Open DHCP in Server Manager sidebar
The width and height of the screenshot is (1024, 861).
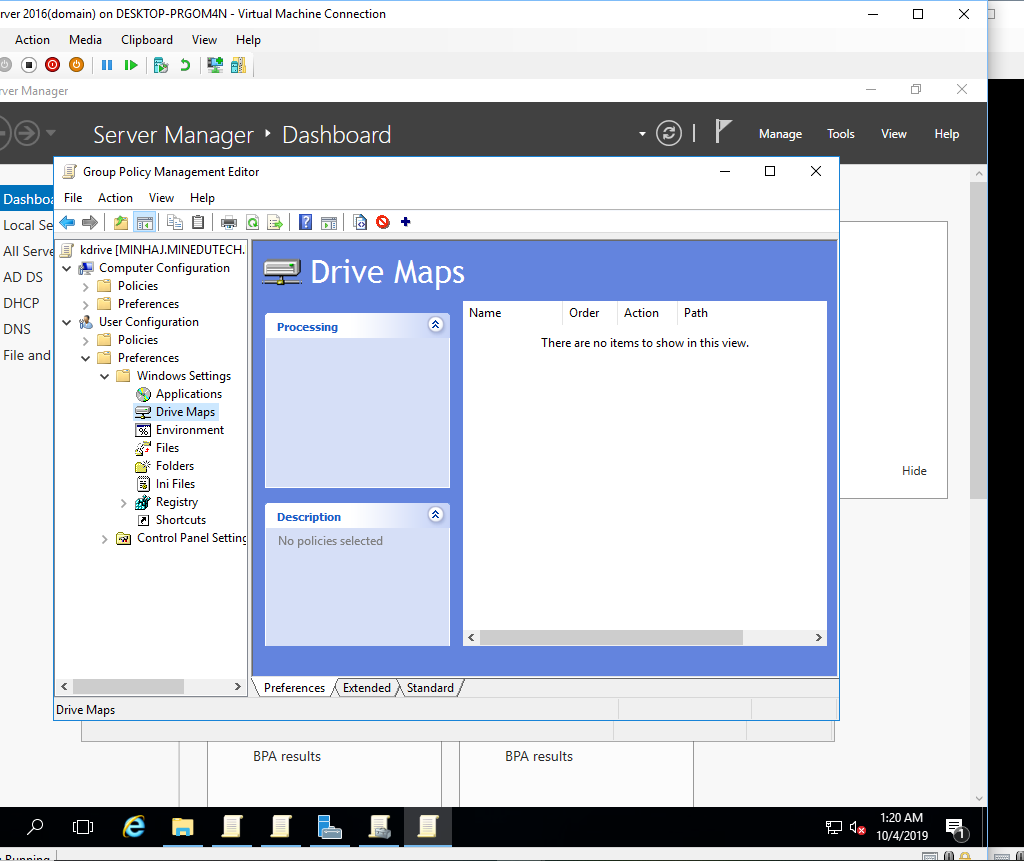click(x=21, y=303)
